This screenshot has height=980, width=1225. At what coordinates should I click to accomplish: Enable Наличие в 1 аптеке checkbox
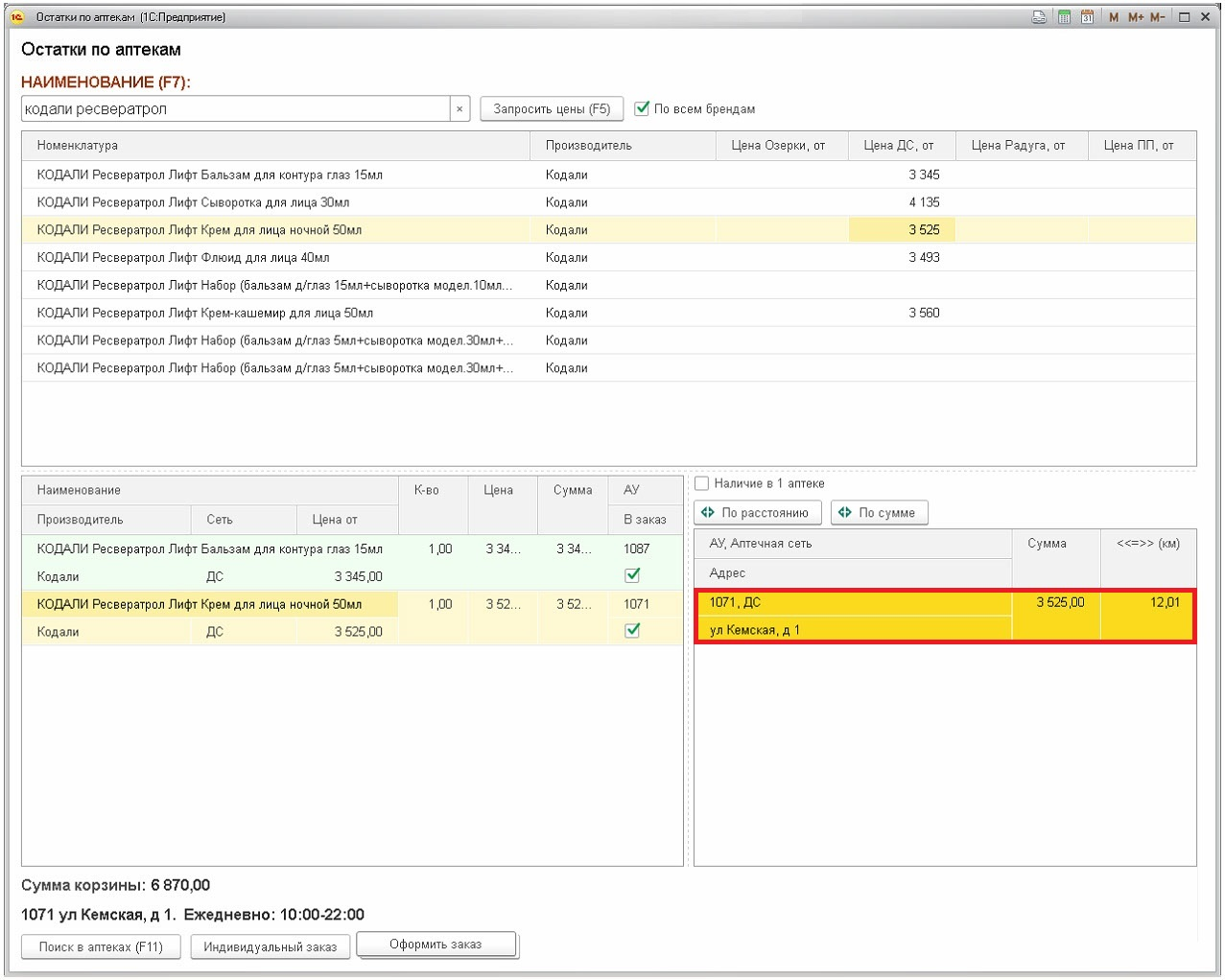[x=702, y=483]
